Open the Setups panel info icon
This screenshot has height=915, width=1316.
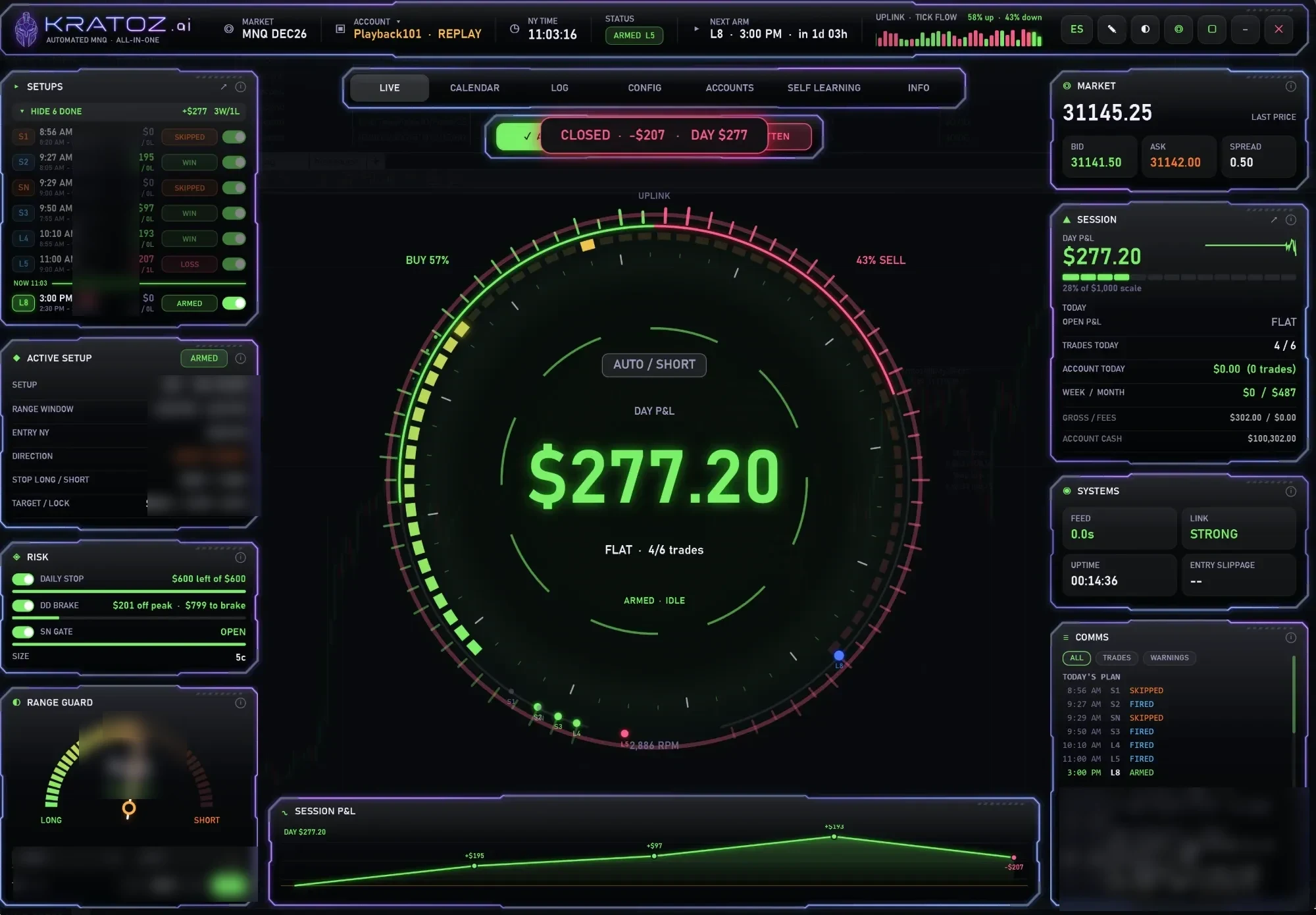241,87
